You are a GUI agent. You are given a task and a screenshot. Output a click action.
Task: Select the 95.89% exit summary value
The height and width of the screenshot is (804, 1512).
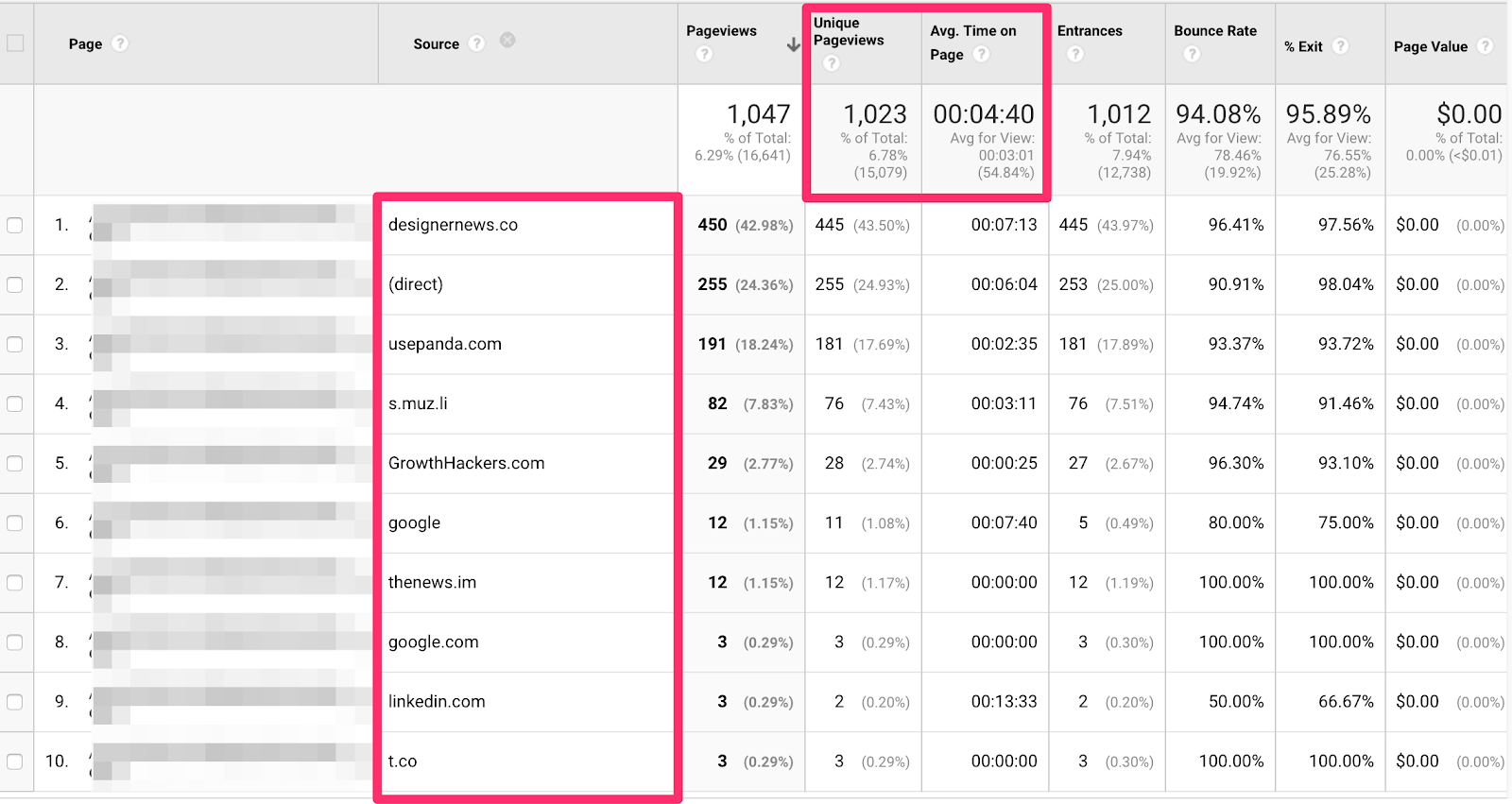(x=1328, y=114)
